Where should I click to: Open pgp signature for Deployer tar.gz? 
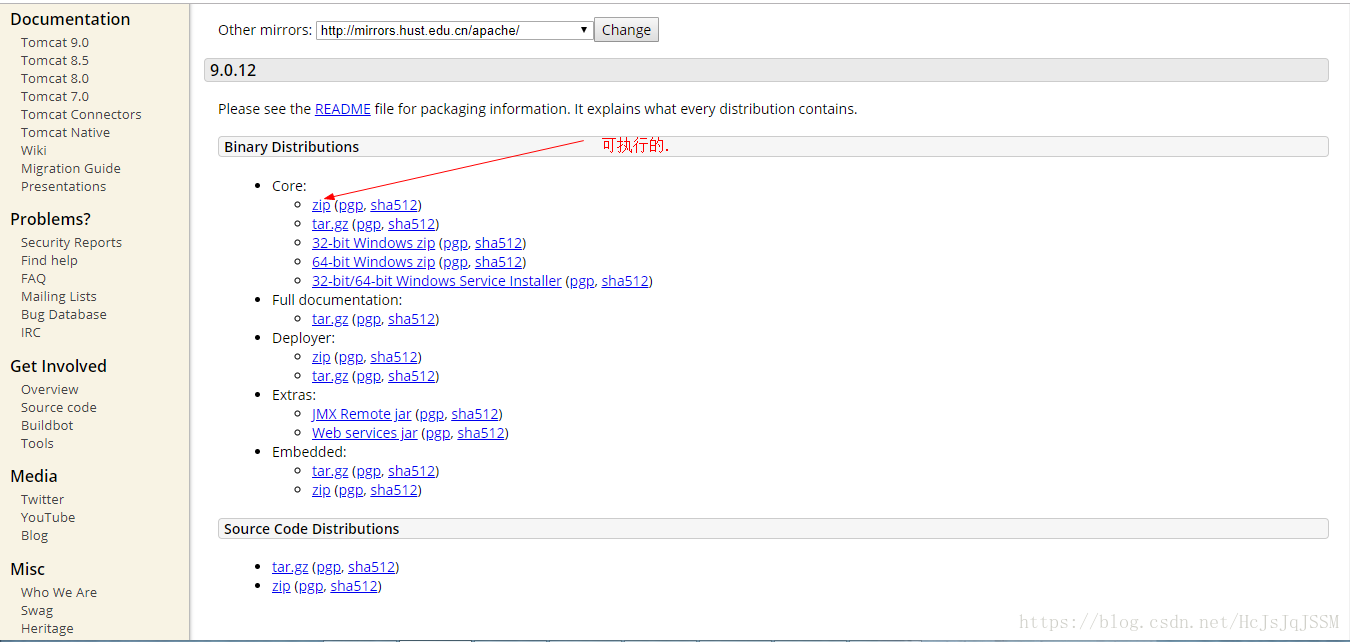(x=368, y=376)
